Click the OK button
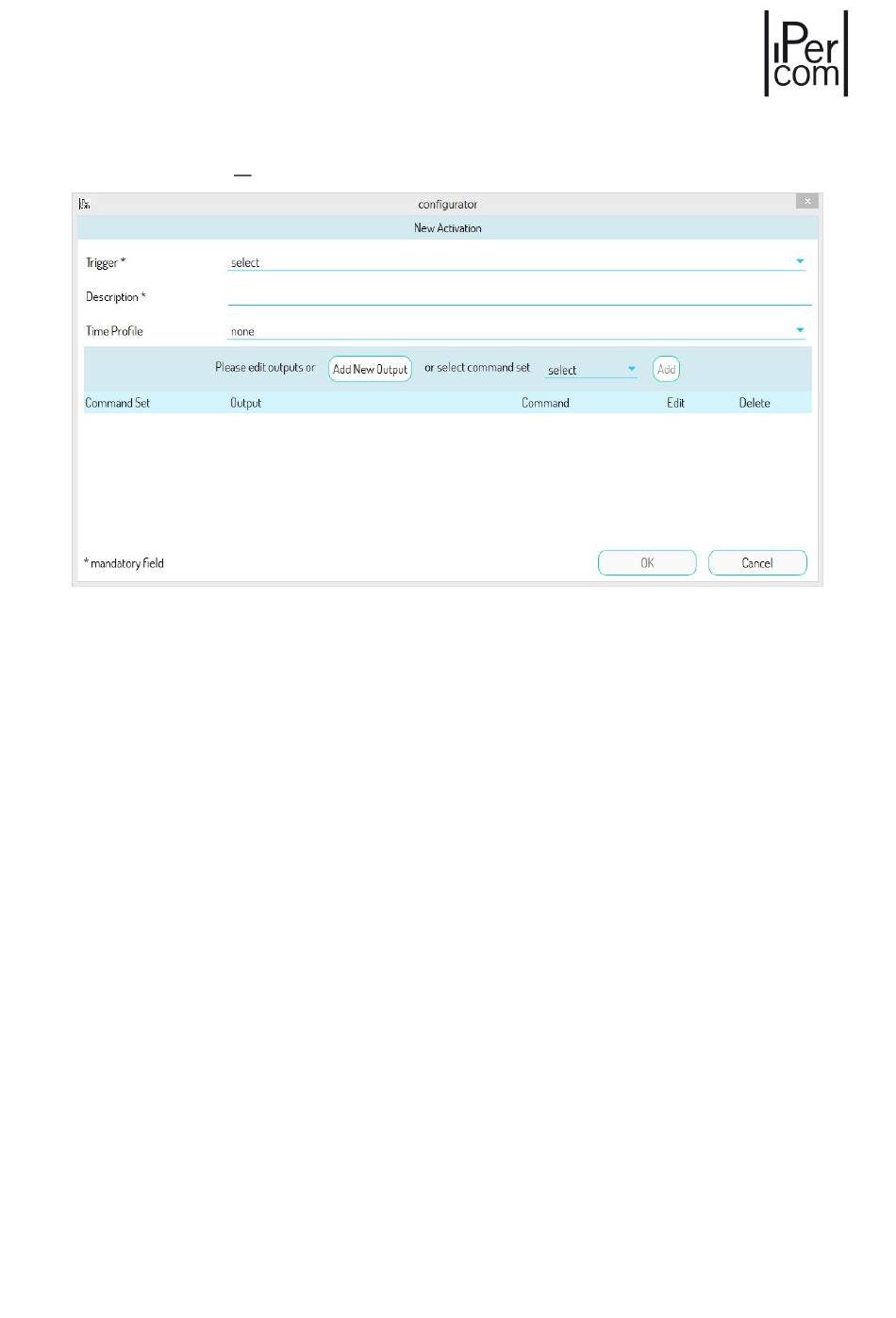The height and width of the screenshot is (1318, 896). (647, 562)
